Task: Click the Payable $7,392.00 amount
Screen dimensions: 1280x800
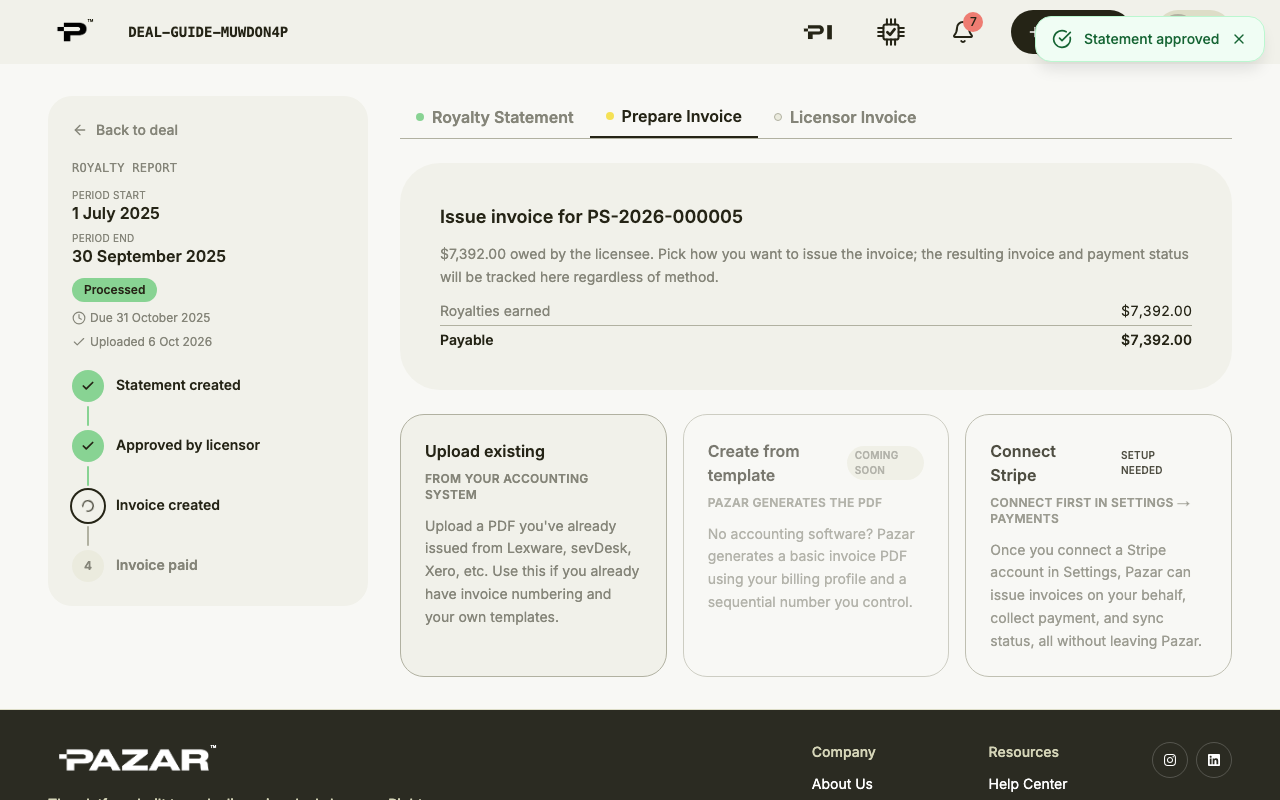Action: pos(1156,340)
